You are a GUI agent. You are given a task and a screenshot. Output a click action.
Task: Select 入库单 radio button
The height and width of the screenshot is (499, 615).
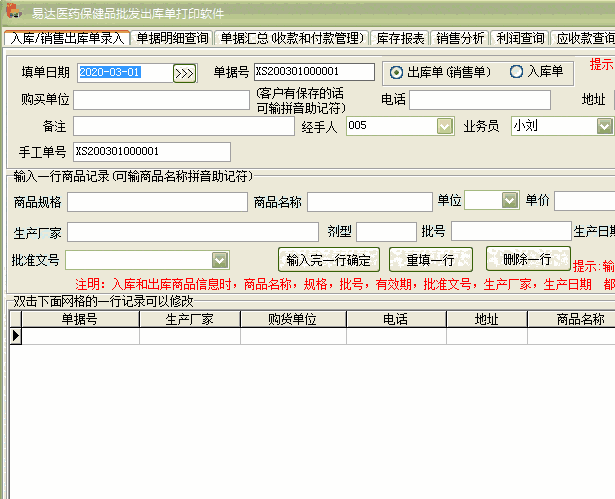516,71
